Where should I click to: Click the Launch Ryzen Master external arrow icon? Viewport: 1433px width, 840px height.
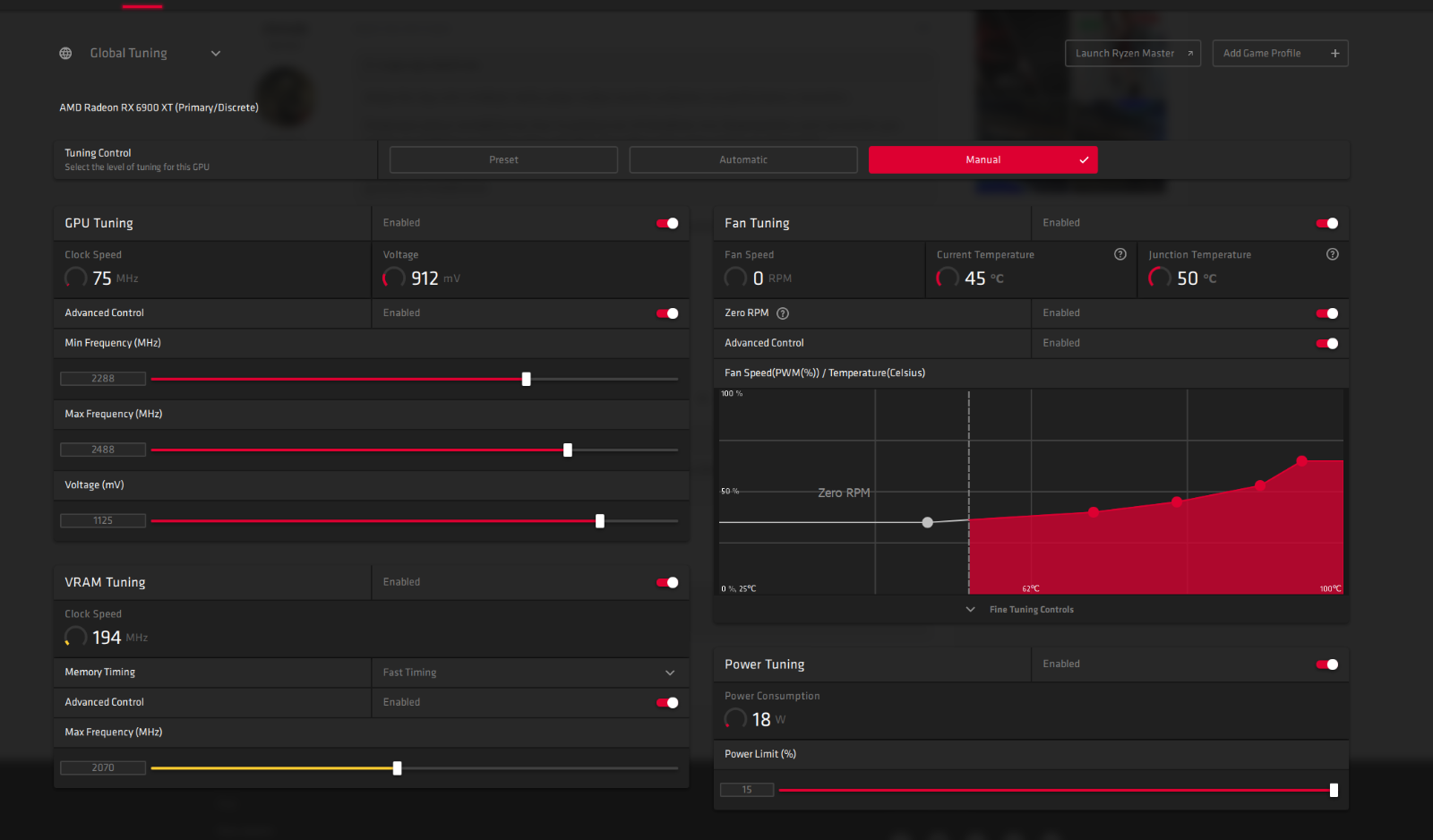pyautogui.click(x=1190, y=54)
